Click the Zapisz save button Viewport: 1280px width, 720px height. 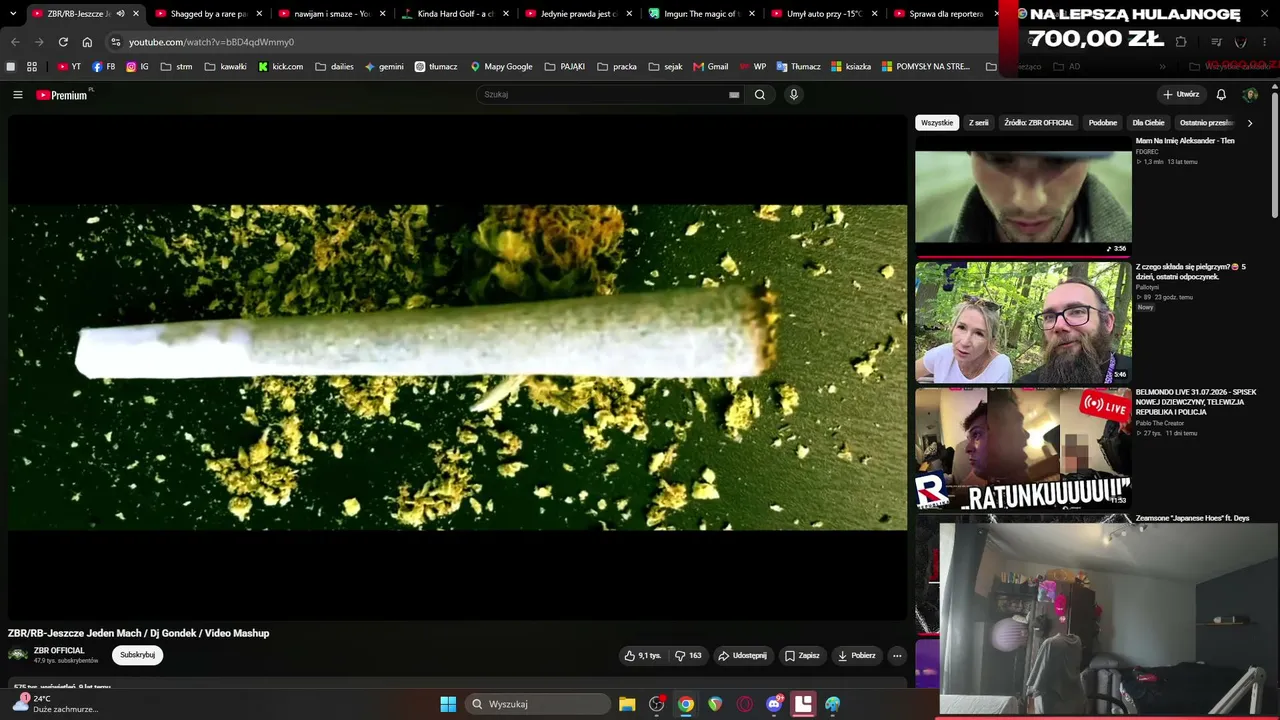coord(802,656)
